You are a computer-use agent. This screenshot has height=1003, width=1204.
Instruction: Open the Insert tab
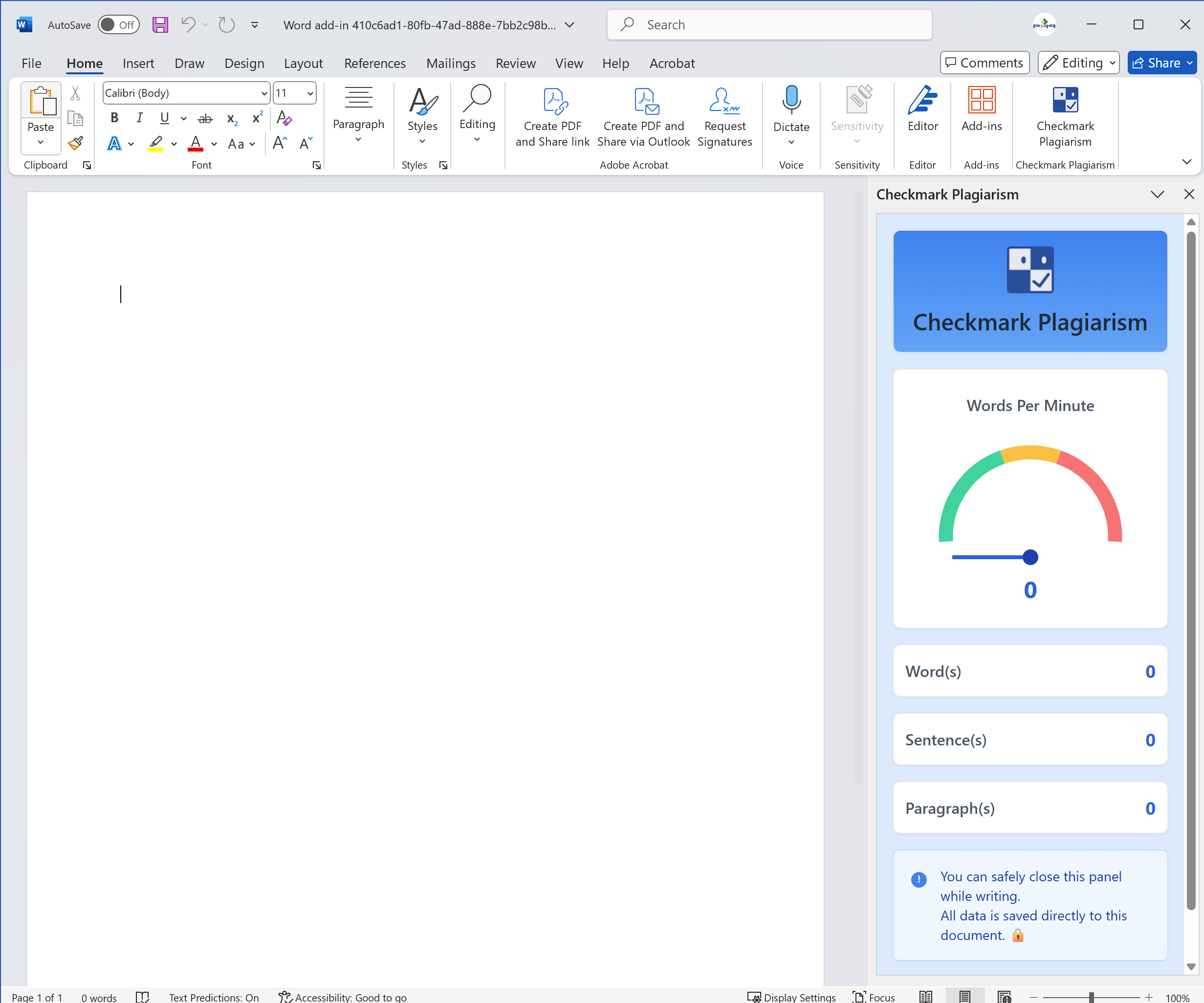tap(138, 63)
